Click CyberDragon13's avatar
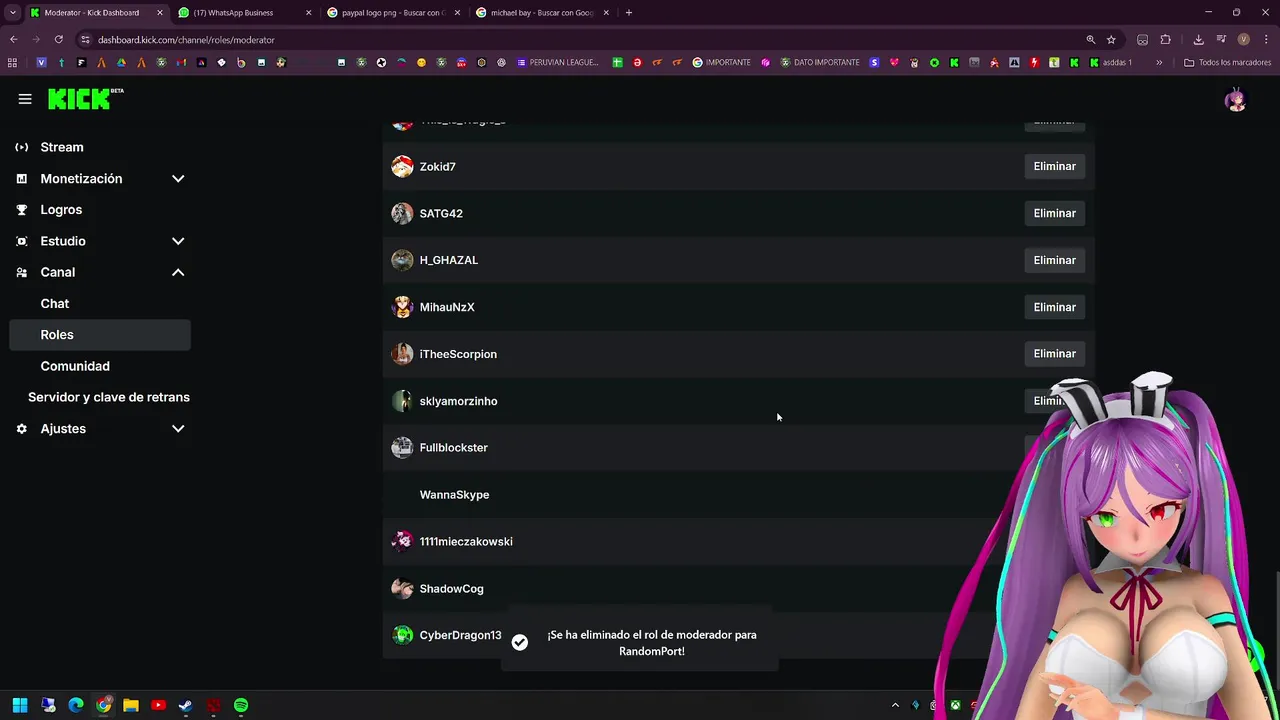 402,635
